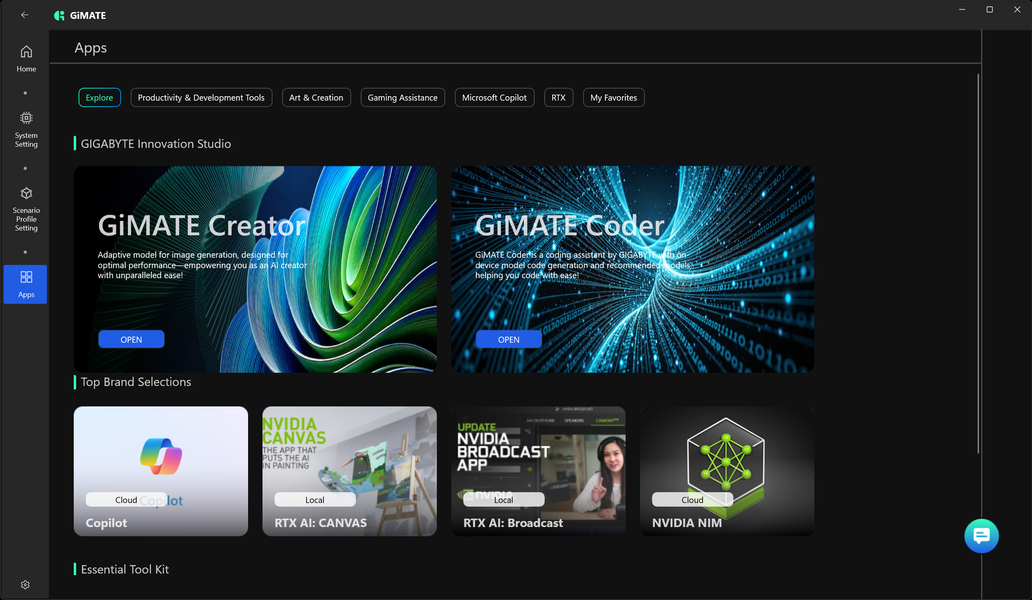Select the Microsoft Copilot tab
The height and width of the screenshot is (600, 1032).
[494, 97]
